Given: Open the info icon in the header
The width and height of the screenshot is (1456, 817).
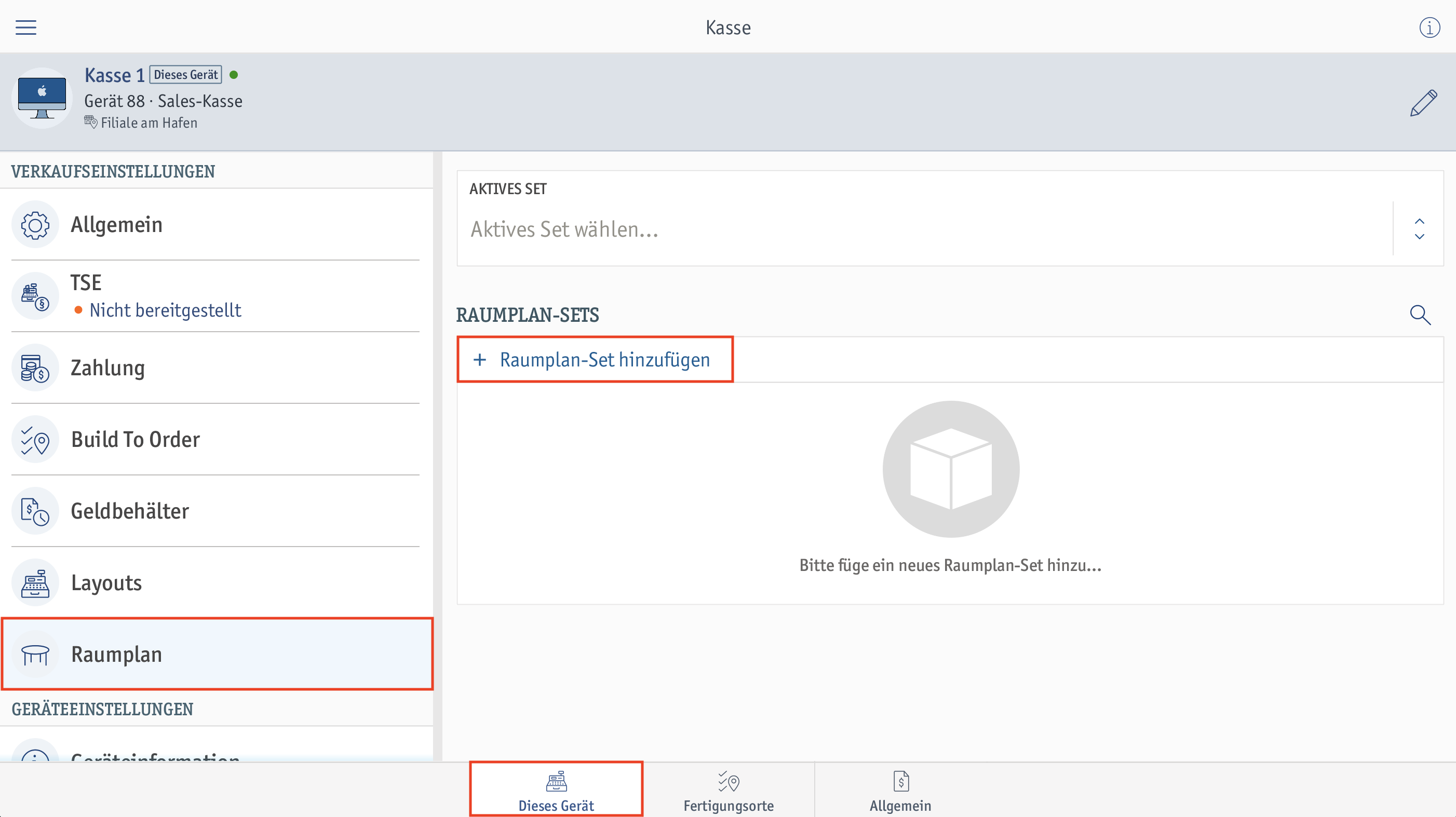Looking at the screenshot, I should click(x=1430, y=27).
